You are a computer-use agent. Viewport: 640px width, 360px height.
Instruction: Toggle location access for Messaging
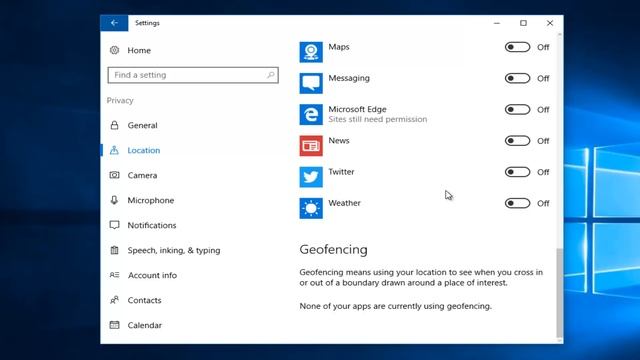(x=517, y=78)
